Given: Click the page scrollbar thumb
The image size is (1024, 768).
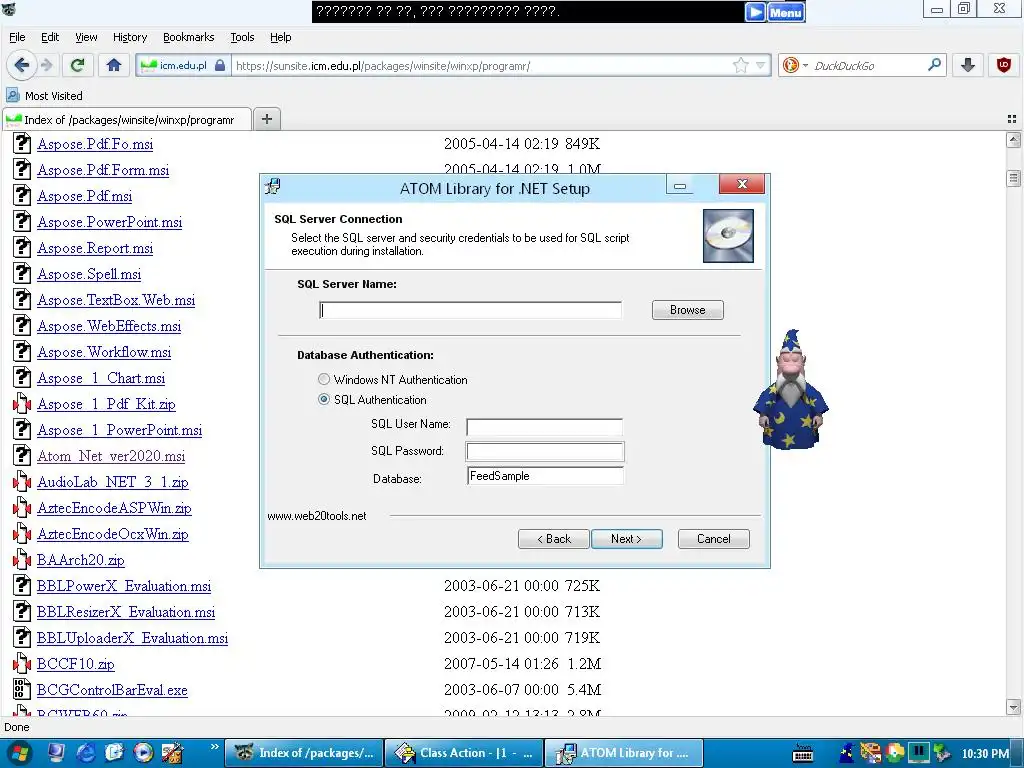Looking at the screenshot, I should (x=1014, y=178).
